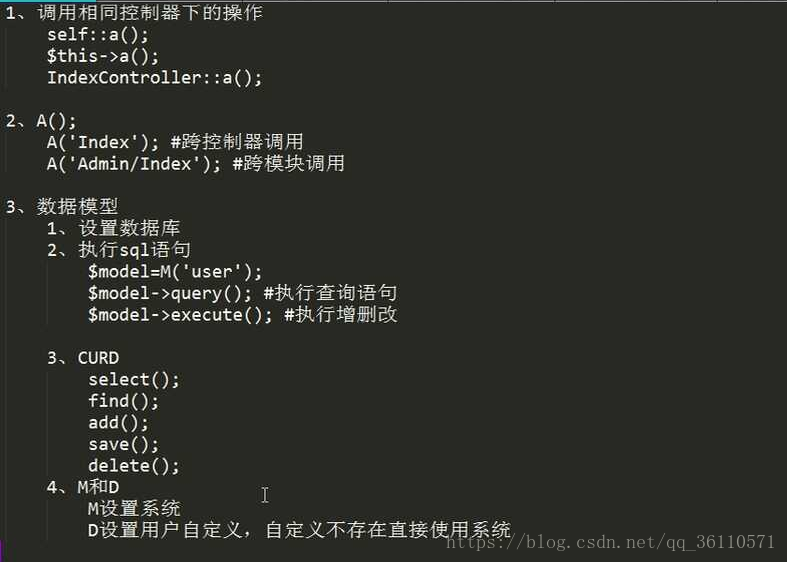Place cursor on '$this->a();' line
Image resolution: width=787 pixels, height=562 pixels.
click(x=103, y=56)
